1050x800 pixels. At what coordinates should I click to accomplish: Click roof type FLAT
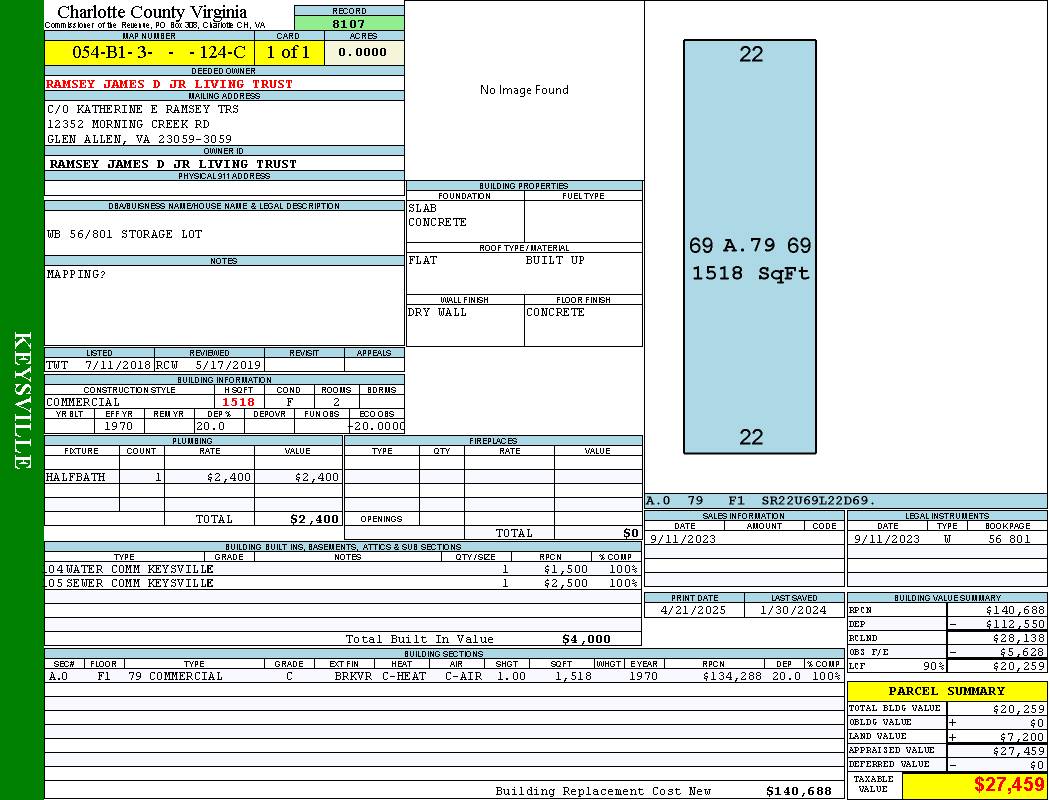click(423, 260)
